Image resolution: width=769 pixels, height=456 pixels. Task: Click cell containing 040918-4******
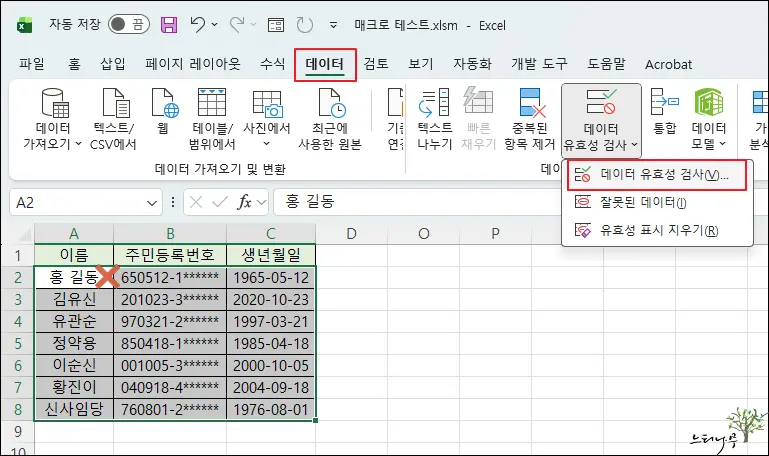[x=170, y=387]
